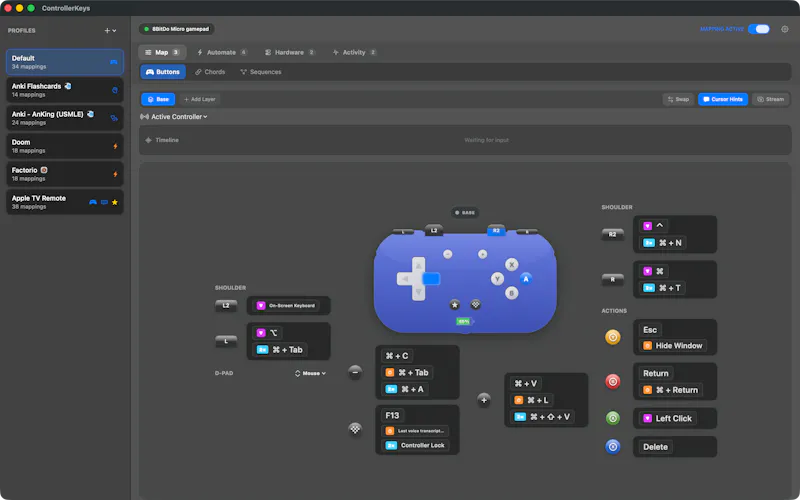
Task: Select the Chords sub-tab
Action: coord(210,72)
